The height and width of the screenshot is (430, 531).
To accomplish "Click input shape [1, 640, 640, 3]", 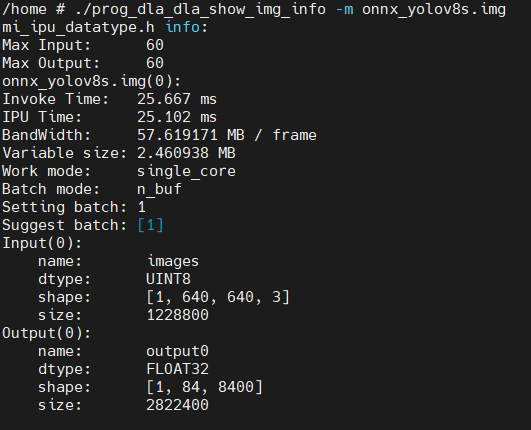I will [x=218, y=297].
